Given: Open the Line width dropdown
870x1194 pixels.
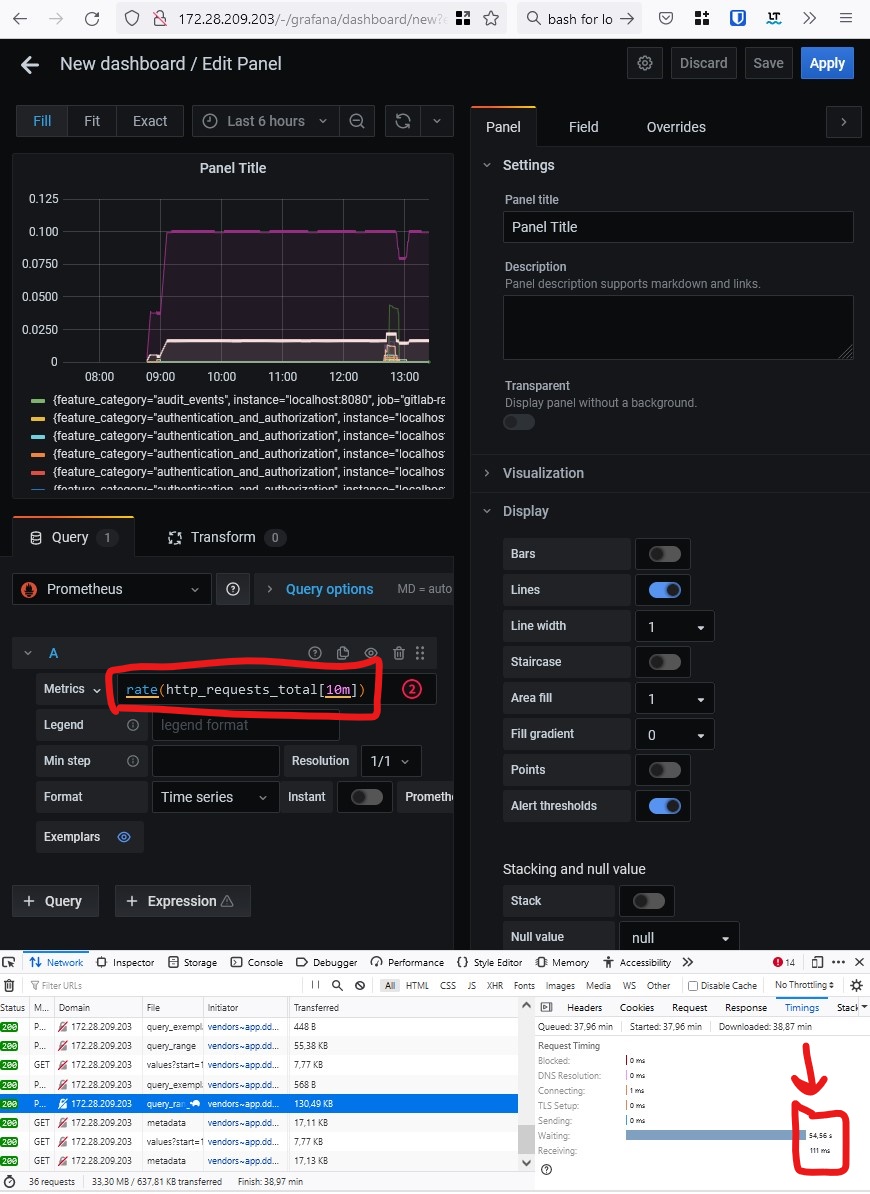Looking at the screenshot, I should click(674, 627).
